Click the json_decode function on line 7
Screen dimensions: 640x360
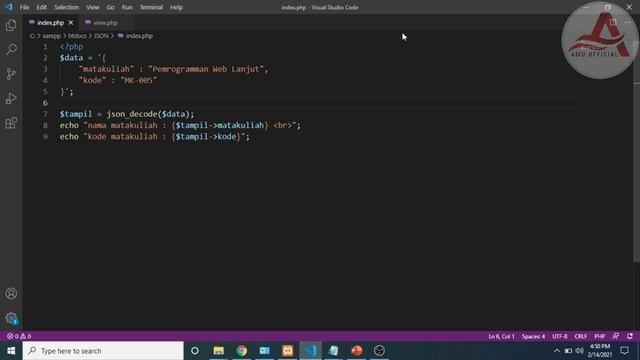click(132, 114)
